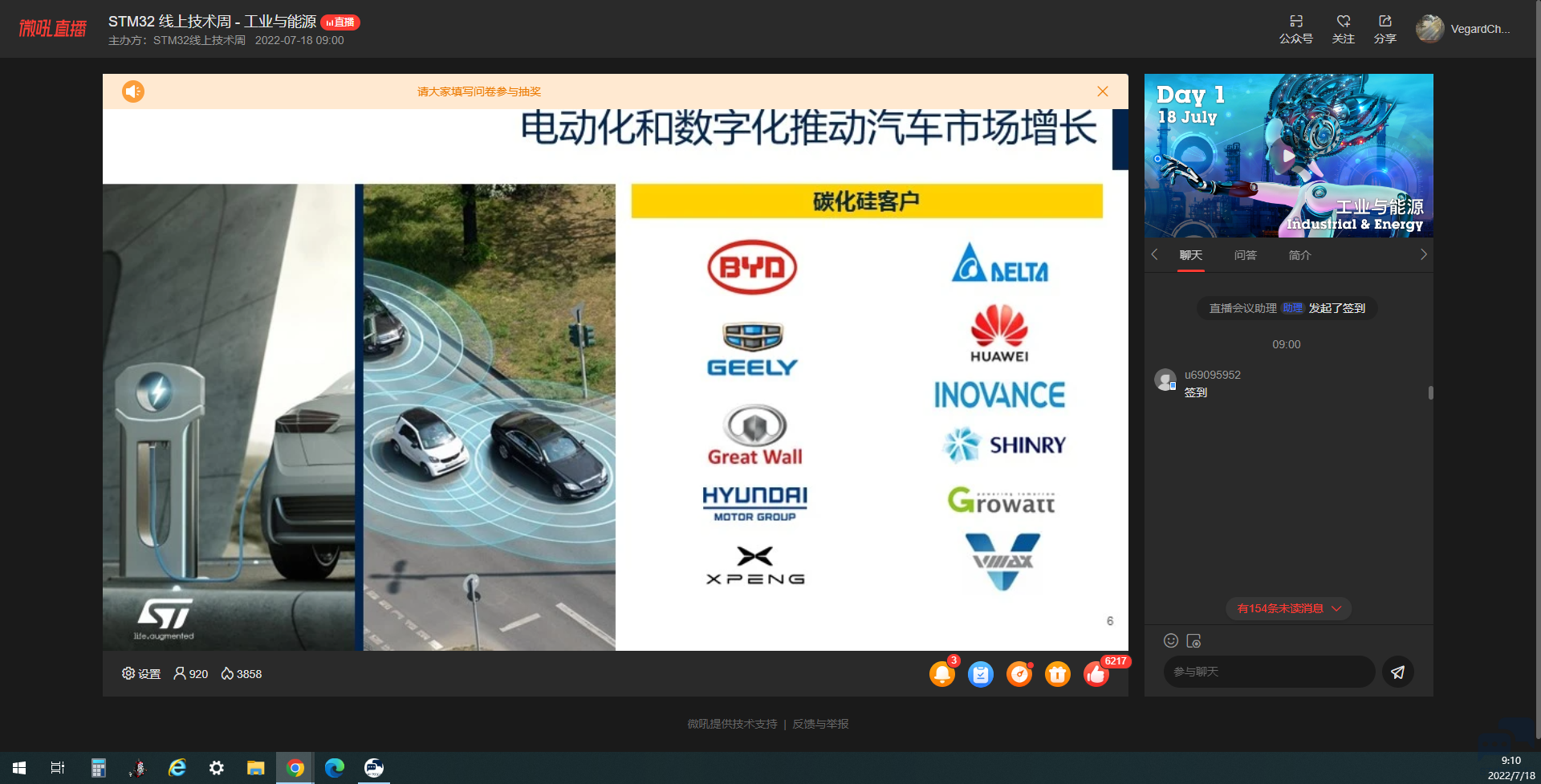Click the right arrow of the tab bar

point(1423,254)
